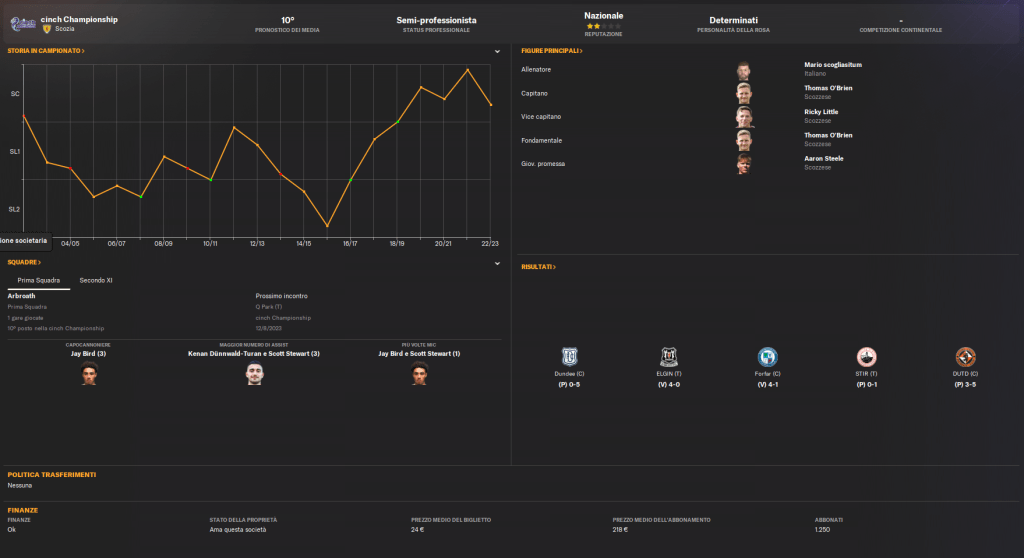This screenshot has width=1024, height=558.
Task: Open the Figure Principali section link
Action: pos(551,50)
